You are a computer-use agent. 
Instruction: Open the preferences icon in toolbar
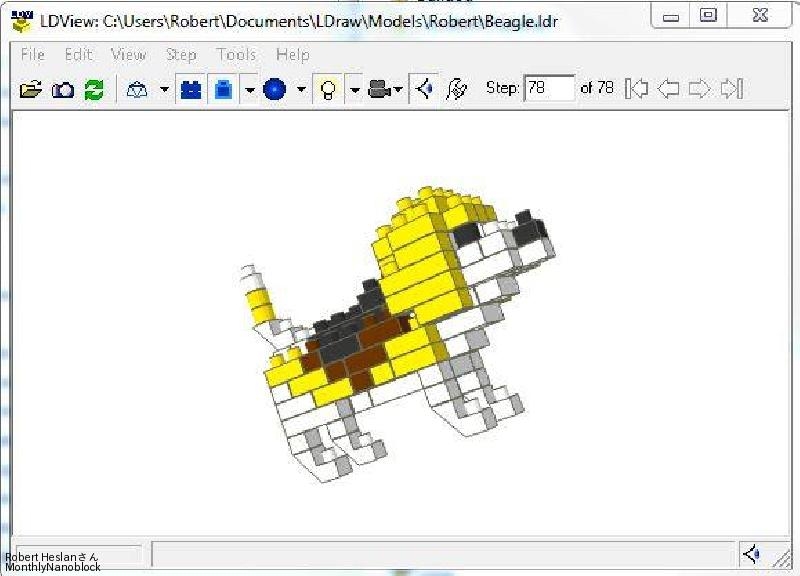tap(456, 89)
